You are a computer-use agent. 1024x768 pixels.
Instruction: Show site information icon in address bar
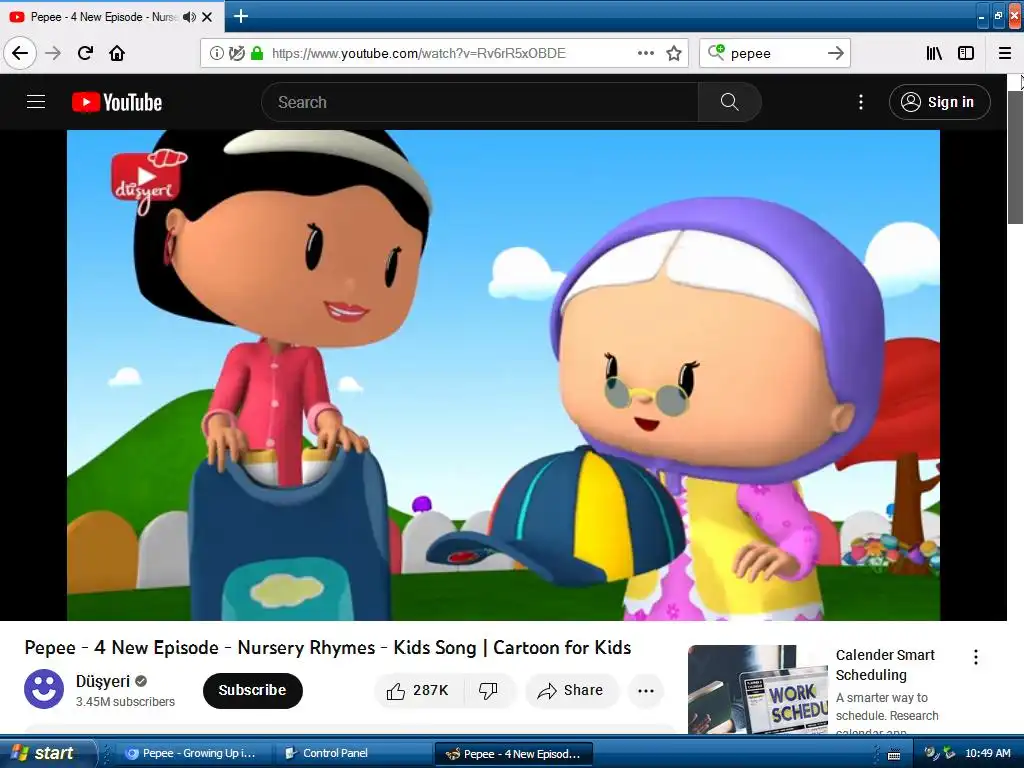pyautogui.click(x=216, y=53)
